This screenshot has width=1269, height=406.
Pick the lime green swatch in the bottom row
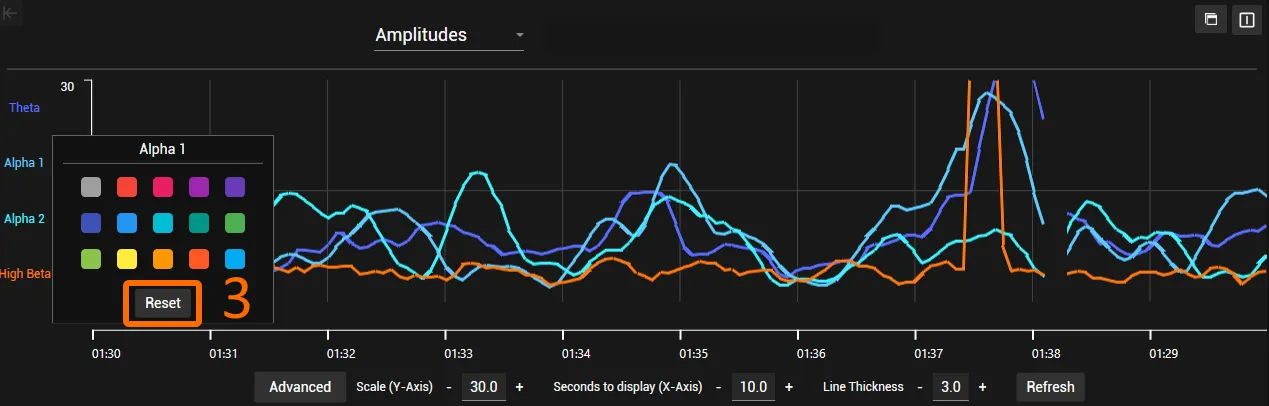click(91, 259)
